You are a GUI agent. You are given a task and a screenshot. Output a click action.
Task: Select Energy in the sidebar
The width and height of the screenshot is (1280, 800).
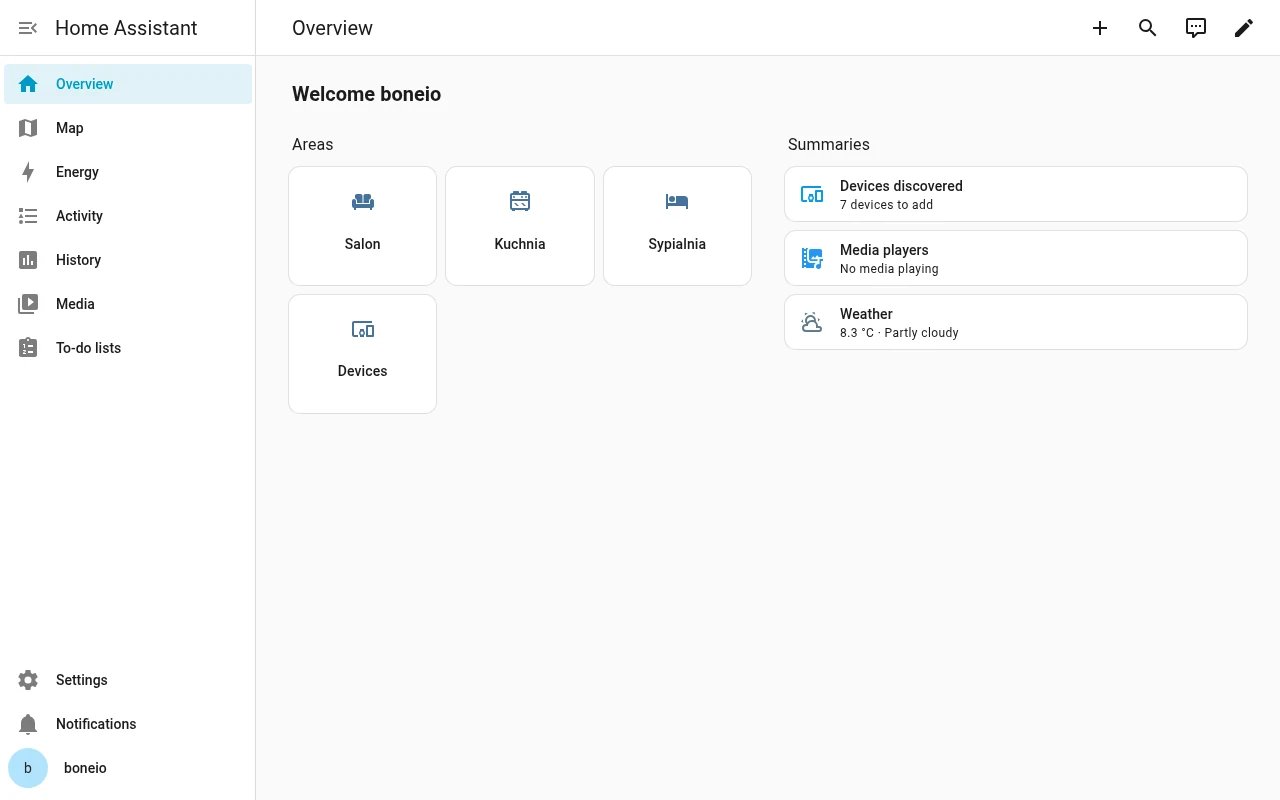(x=128, y=172)
